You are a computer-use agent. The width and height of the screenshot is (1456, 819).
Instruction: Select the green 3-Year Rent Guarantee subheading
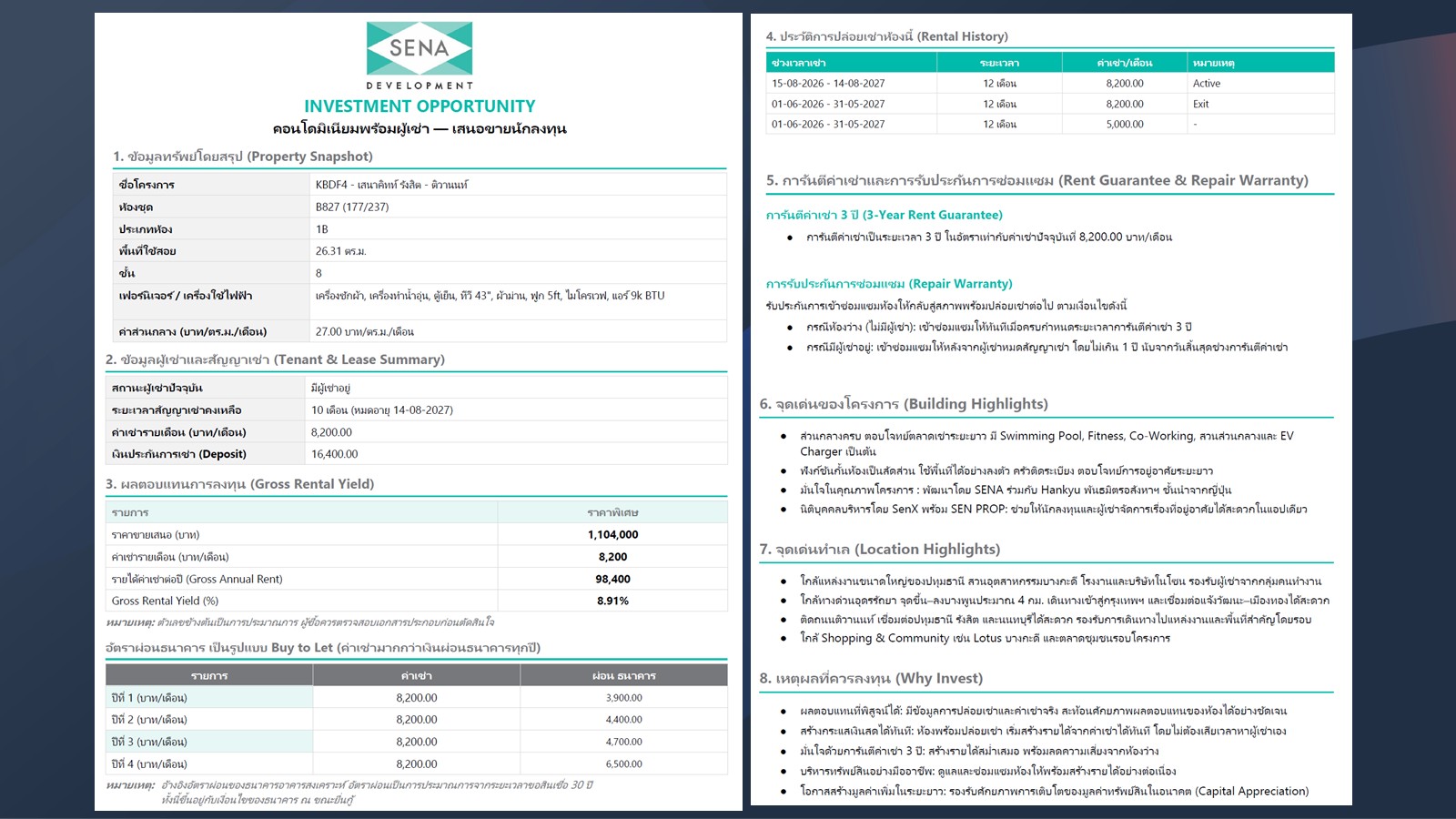click(885, 215)
